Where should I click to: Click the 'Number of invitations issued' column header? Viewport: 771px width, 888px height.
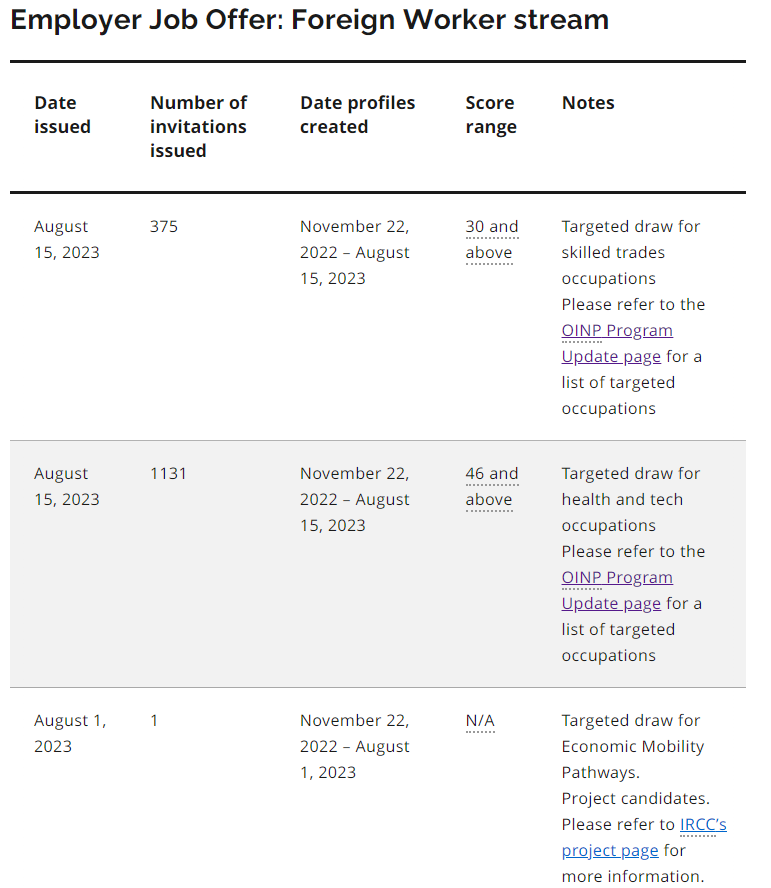point(198,126)
